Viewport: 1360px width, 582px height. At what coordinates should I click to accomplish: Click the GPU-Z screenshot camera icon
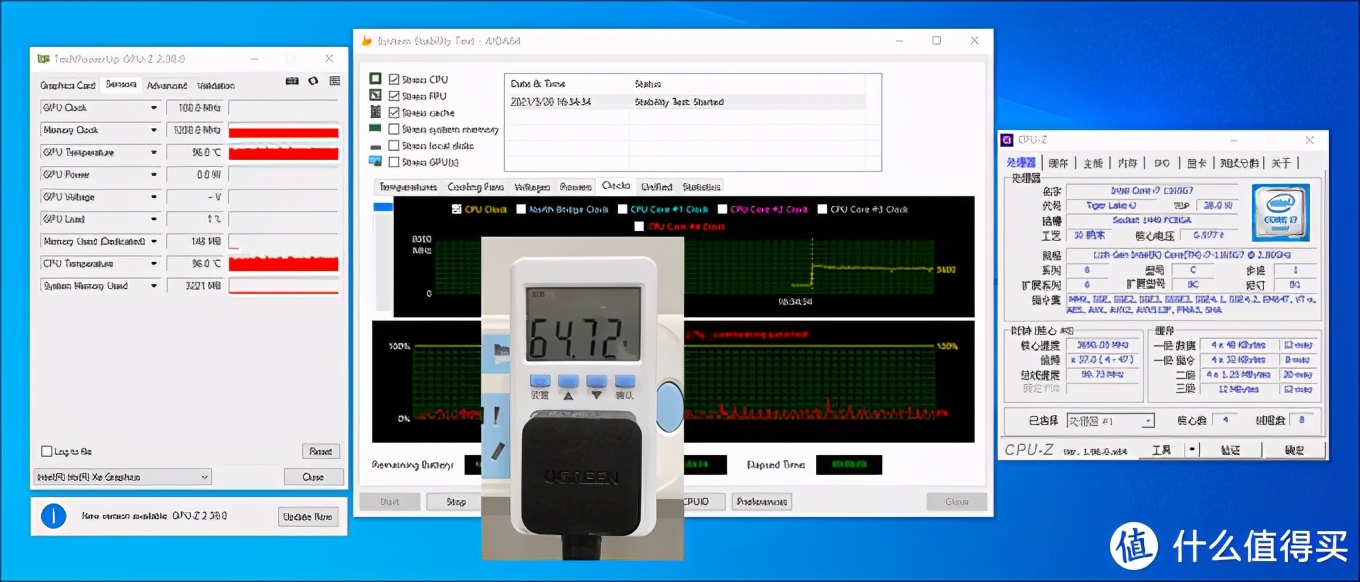click(x=291, y=81)
